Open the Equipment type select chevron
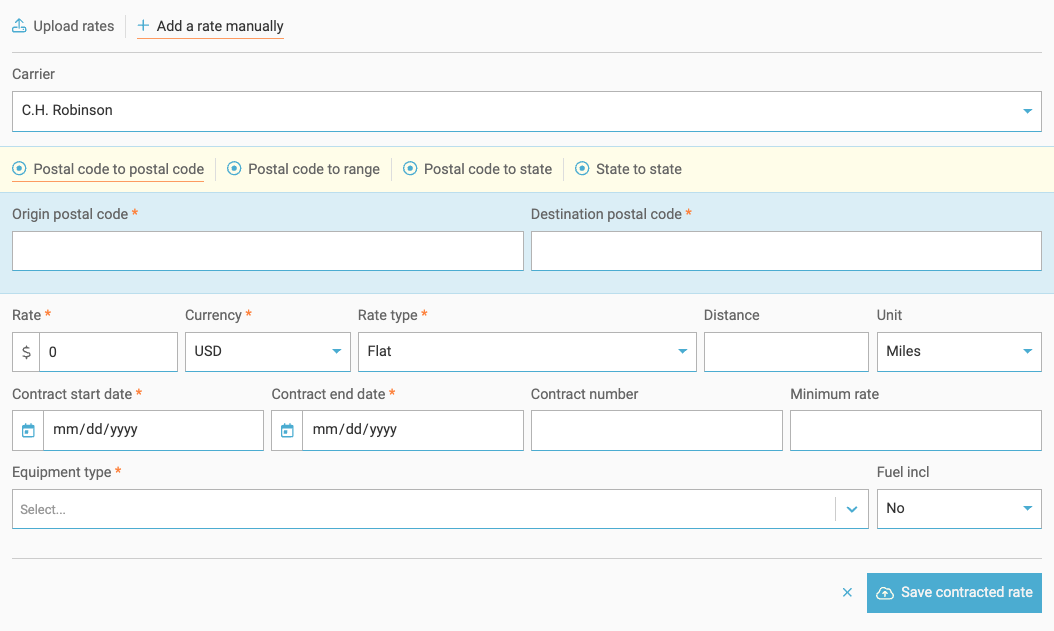This screenshot has height=631, width=1054. pos(852,509)
